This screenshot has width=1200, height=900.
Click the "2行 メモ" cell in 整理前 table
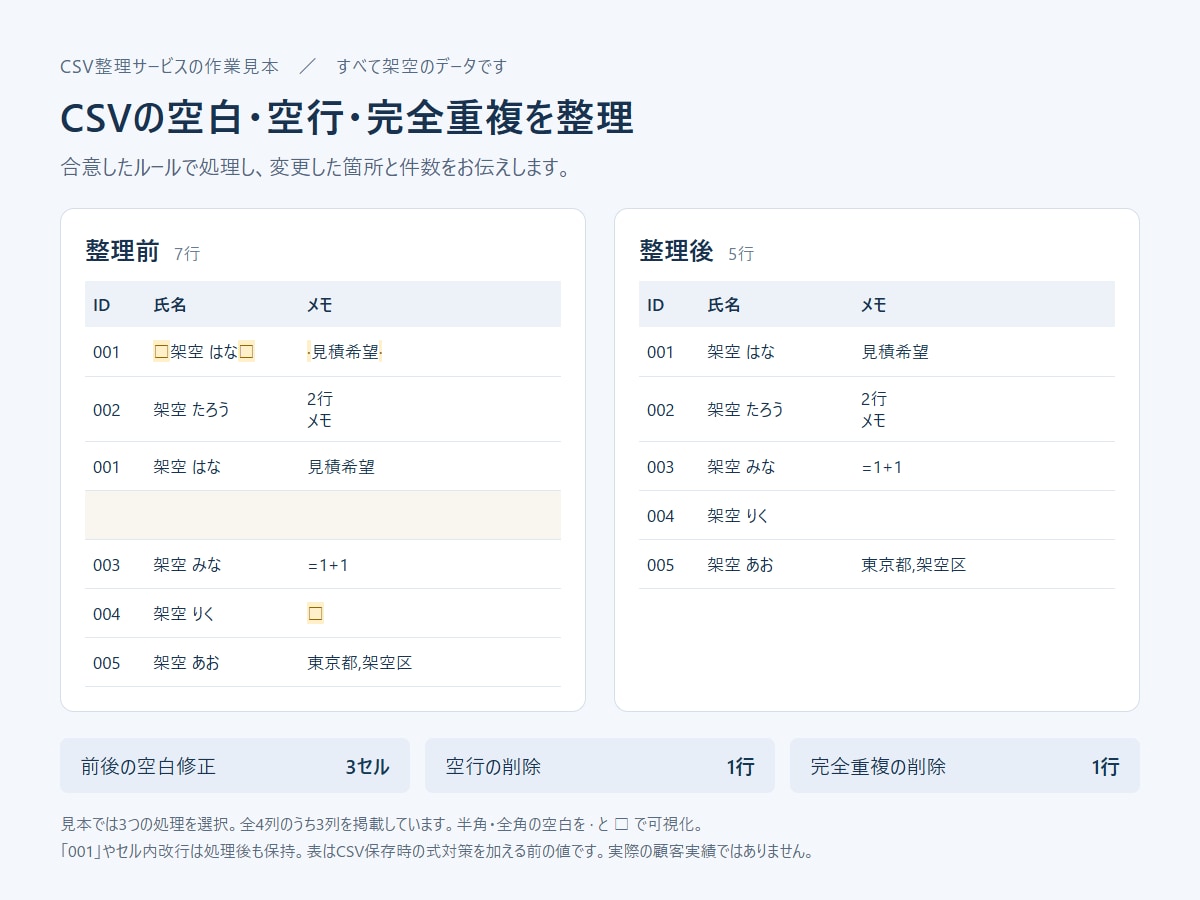coord(320,410)
